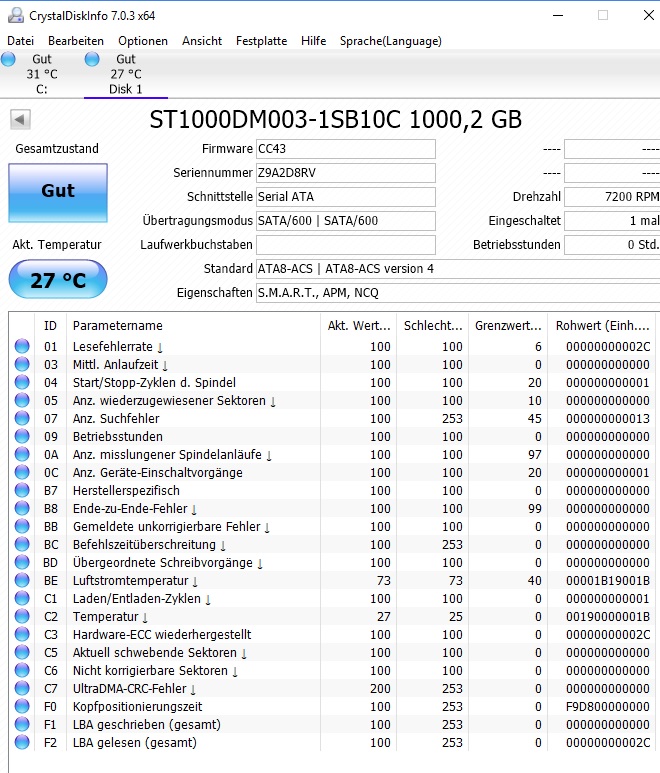Click the status orb for Mittl. Anlaufzeit

point(22,364)
